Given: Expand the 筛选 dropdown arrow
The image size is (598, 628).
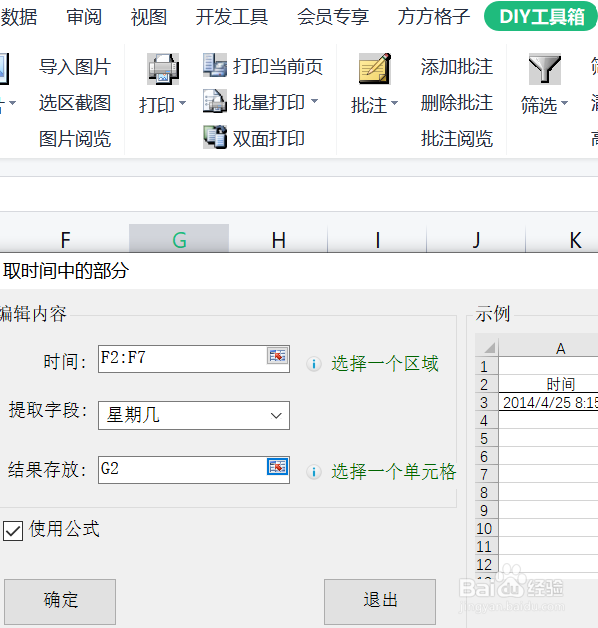Looking at the screenshot, I should coord(564,103).
